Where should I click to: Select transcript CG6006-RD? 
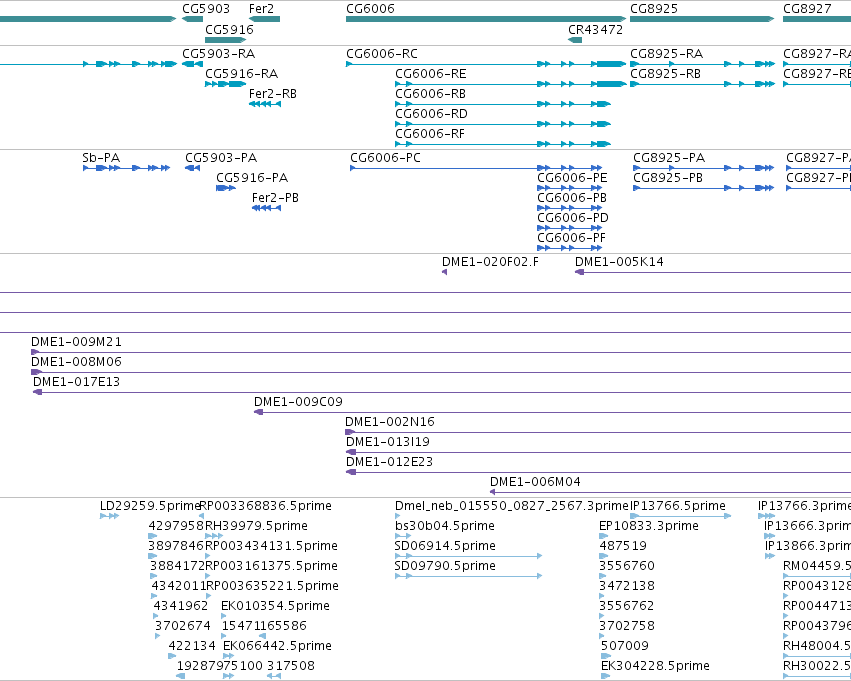[x=503, y=124]
